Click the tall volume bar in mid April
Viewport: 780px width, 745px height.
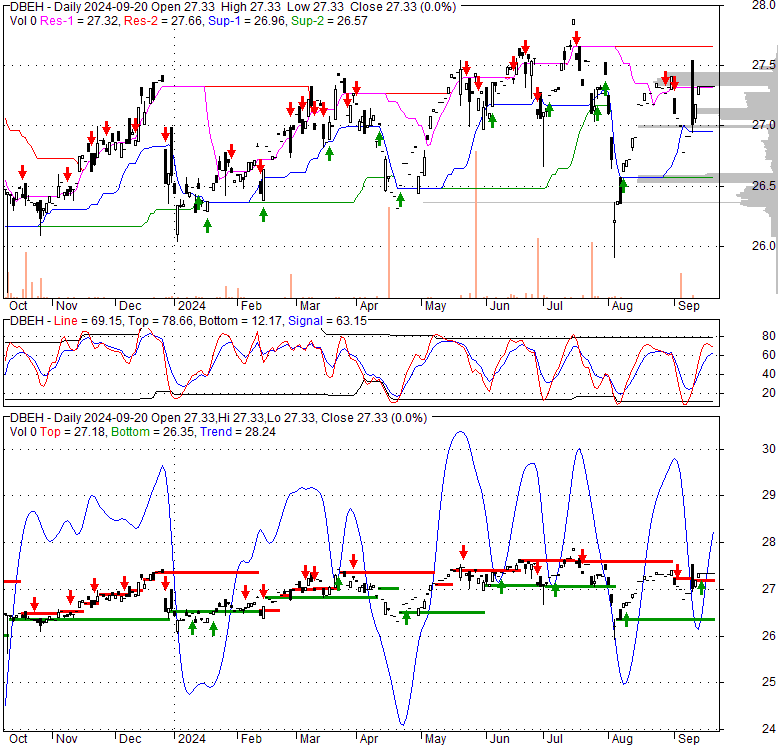click(x=389, y=253)
